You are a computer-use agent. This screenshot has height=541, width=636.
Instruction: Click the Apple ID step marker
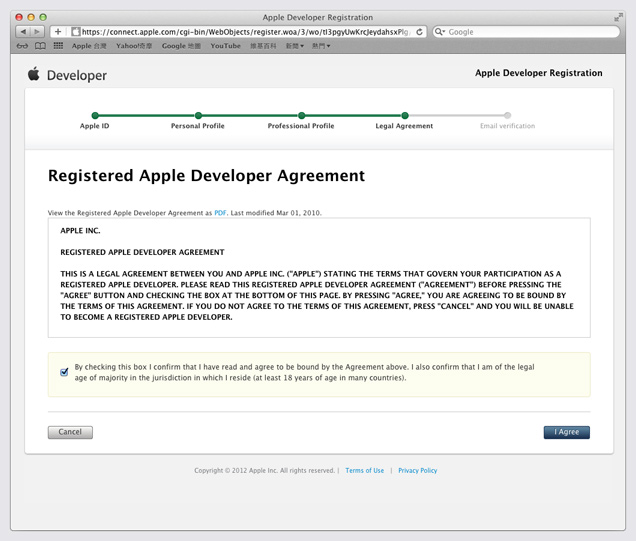(95, 115)
